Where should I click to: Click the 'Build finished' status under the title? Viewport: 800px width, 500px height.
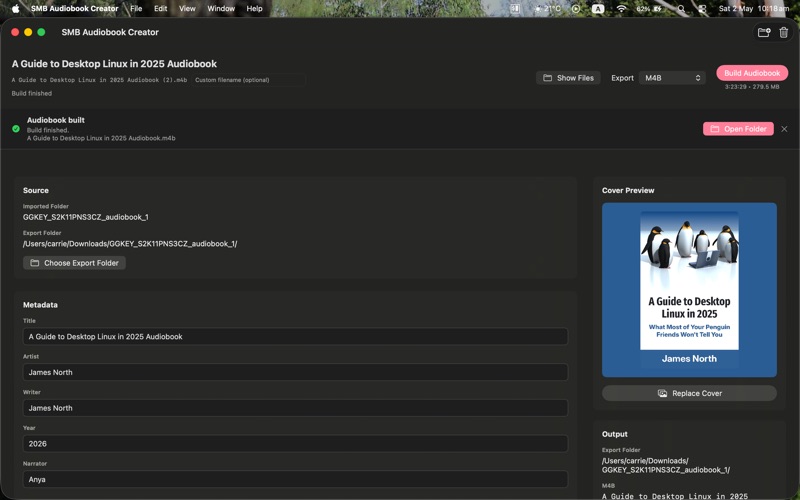pyautogui.click(x=32, y=93)
